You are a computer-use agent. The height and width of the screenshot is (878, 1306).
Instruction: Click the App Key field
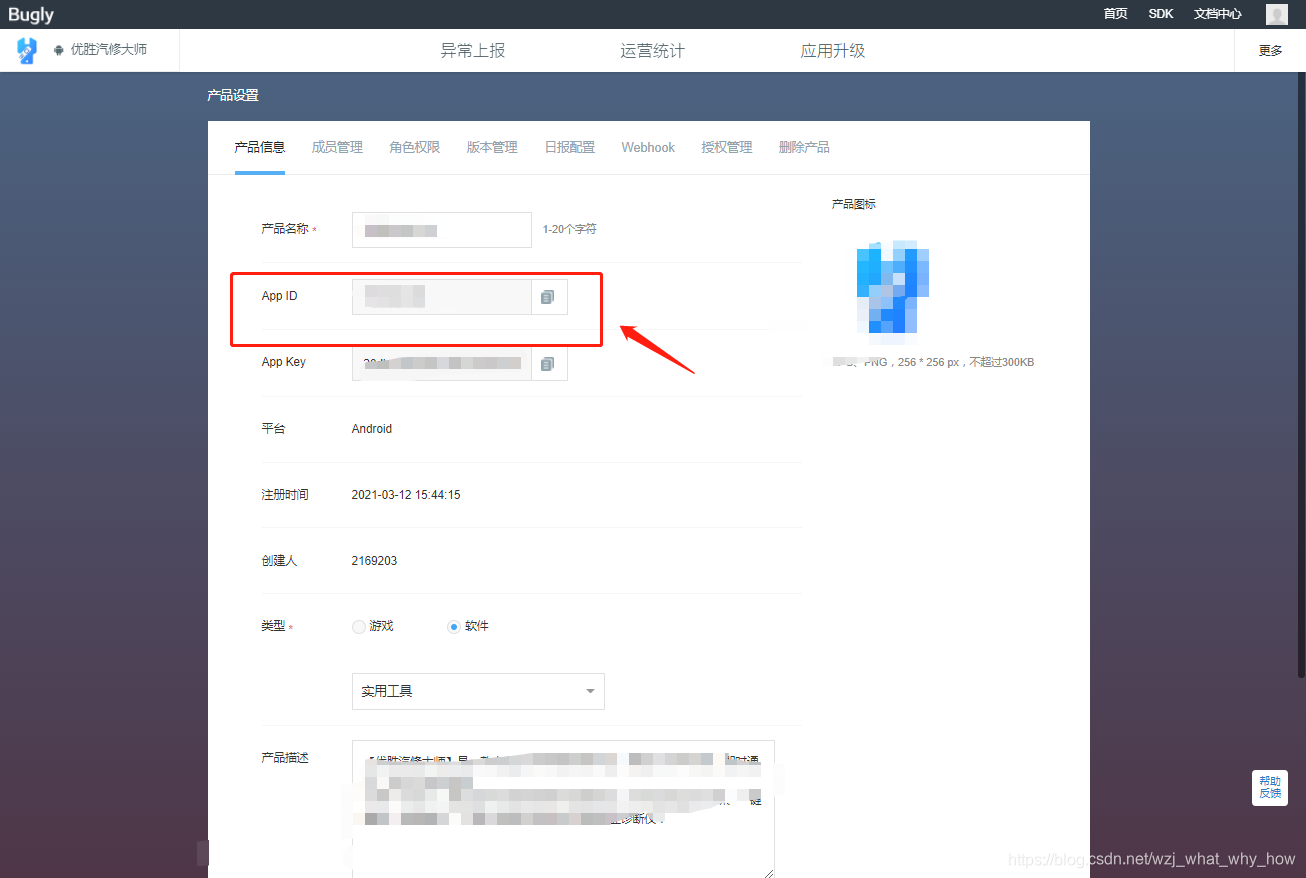442,363
